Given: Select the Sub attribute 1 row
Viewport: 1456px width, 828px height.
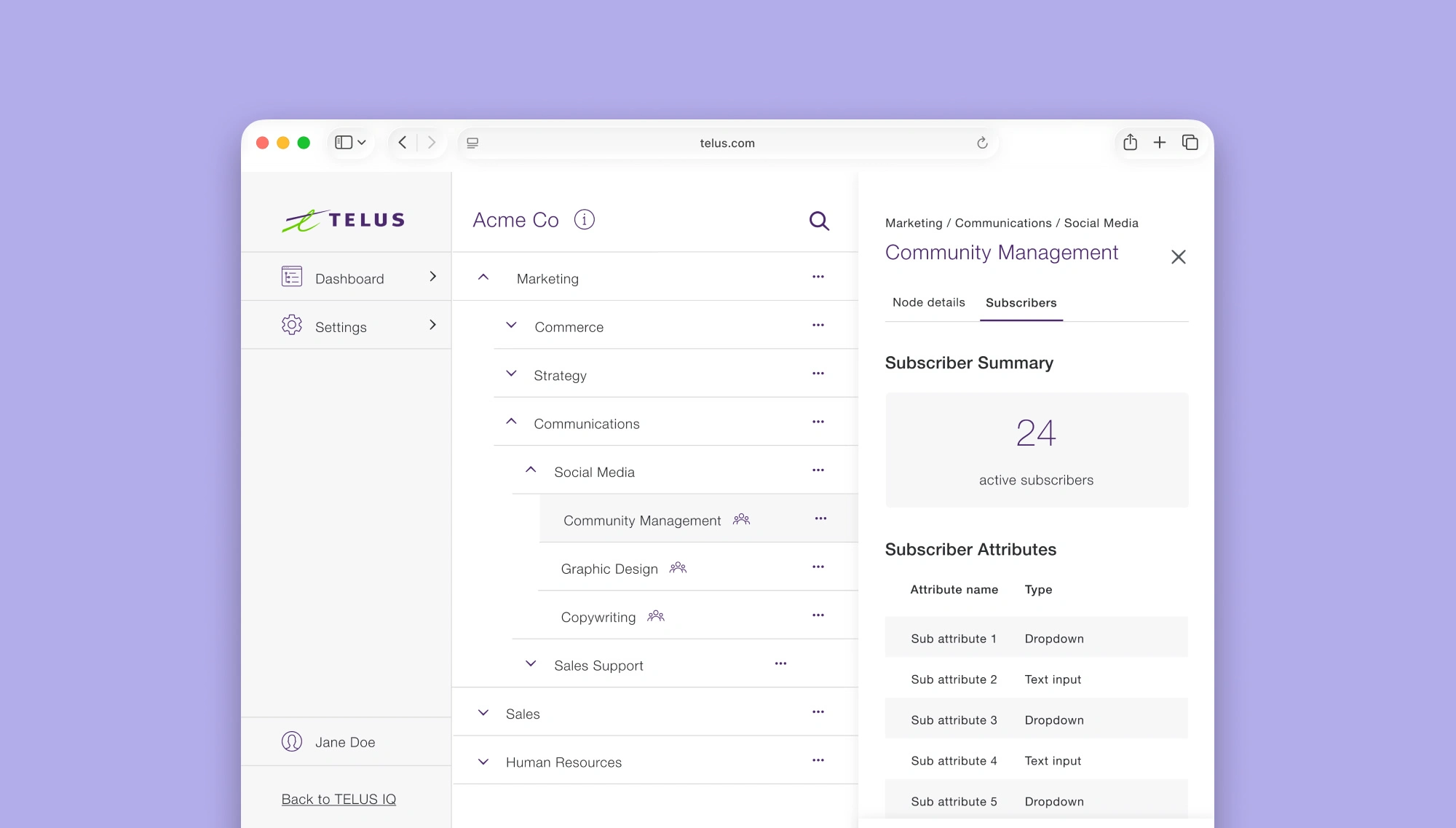Looking at the screenshot, I should click(x=1035, y=639).
